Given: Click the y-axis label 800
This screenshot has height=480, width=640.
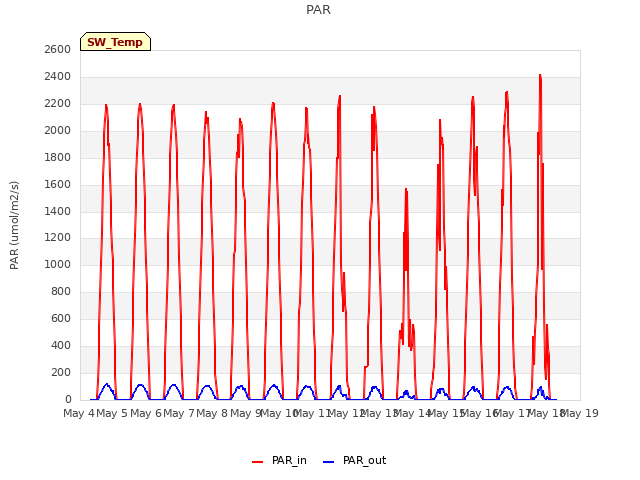Looking at the screenshot, I should [x=61, y=291].
